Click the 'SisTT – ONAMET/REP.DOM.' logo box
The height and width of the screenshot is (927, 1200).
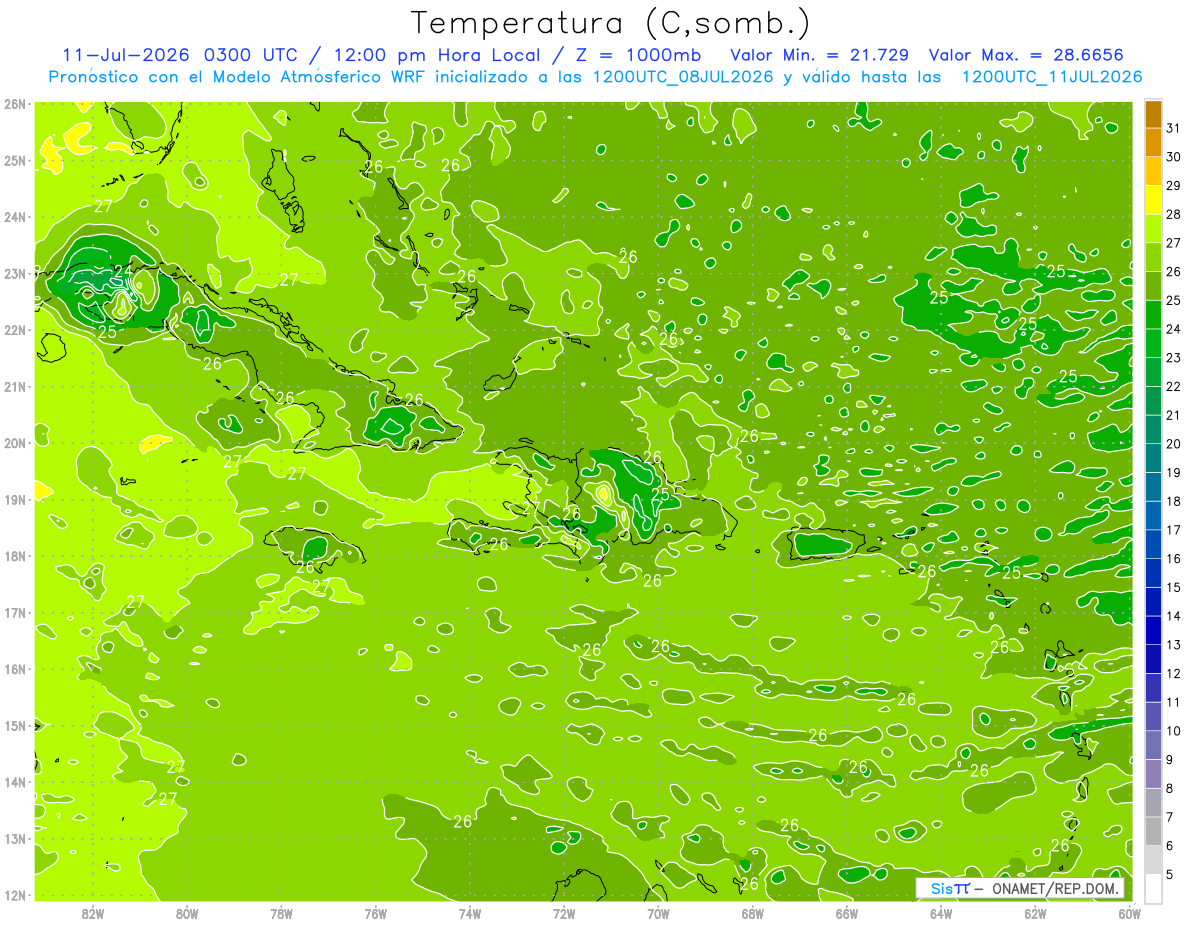(1020, 888)
